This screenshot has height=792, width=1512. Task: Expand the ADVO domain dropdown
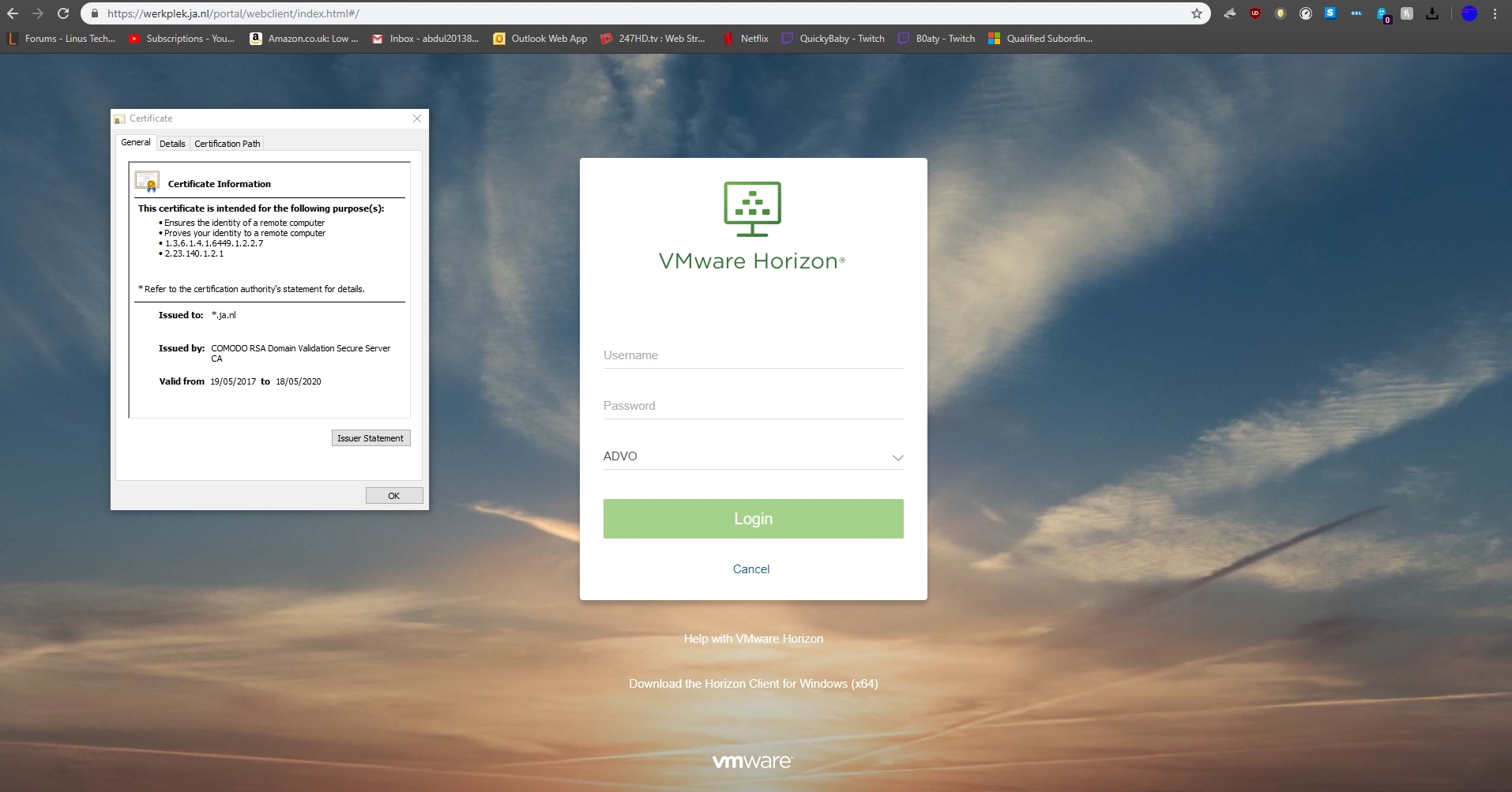[754, 456]
